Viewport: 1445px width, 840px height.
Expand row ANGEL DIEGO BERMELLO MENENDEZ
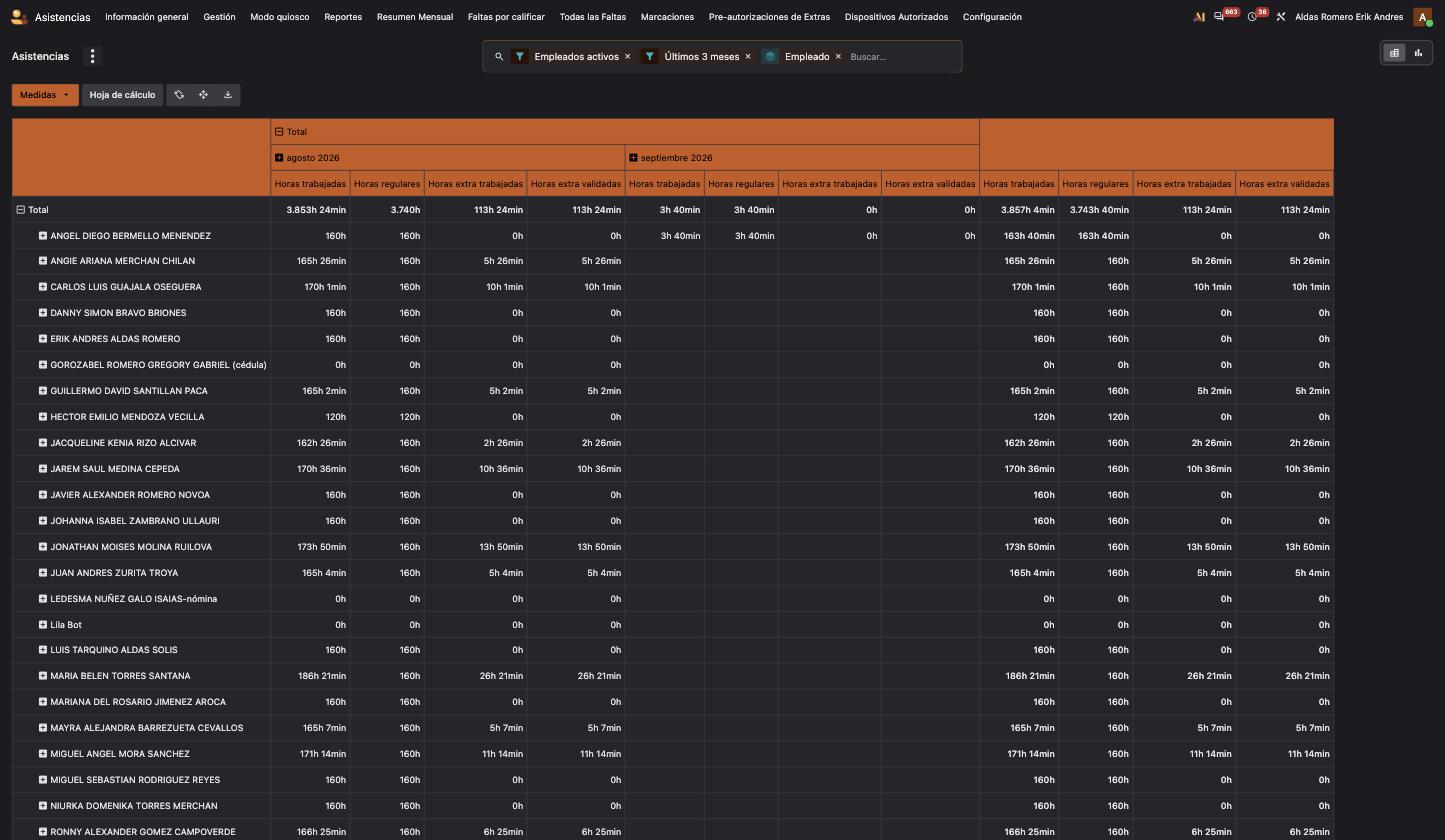pyautogui.click(x=43, y=236)
